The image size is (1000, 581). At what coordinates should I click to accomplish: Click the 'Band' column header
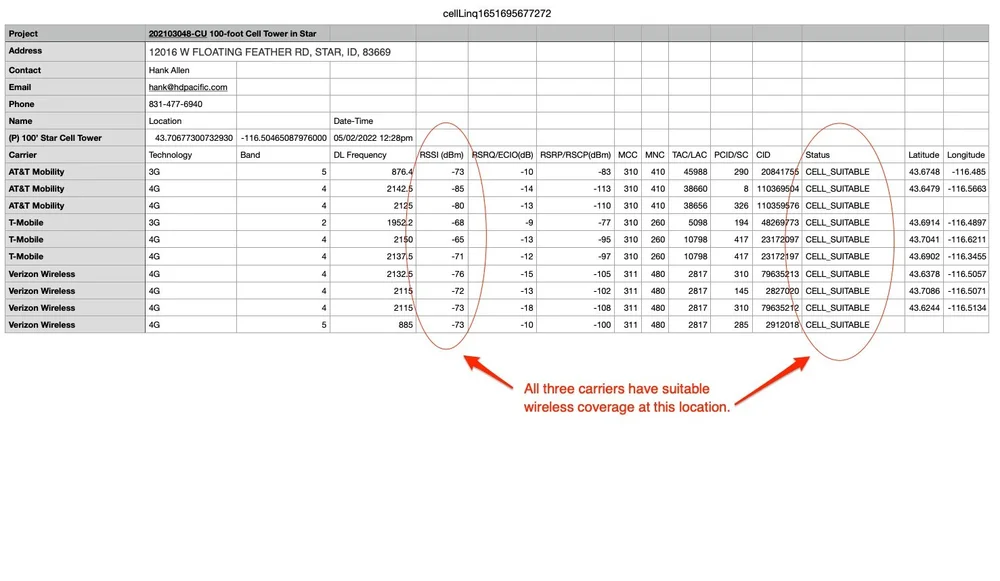250,155
